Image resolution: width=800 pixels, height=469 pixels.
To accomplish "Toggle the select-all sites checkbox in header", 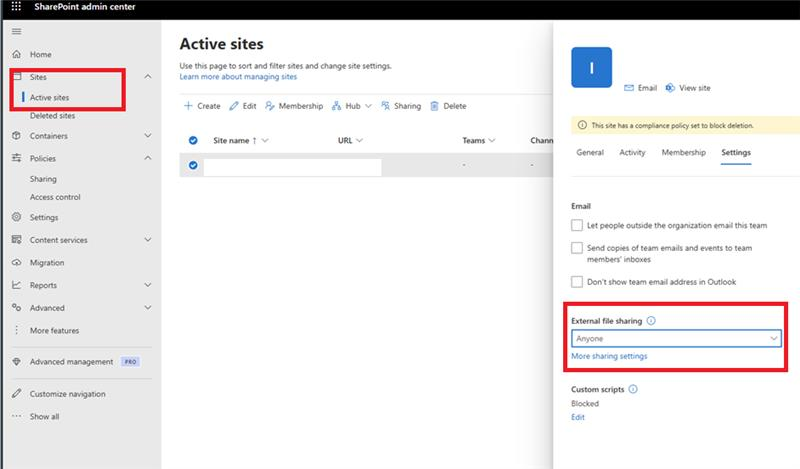I will [x=193, y=140].
